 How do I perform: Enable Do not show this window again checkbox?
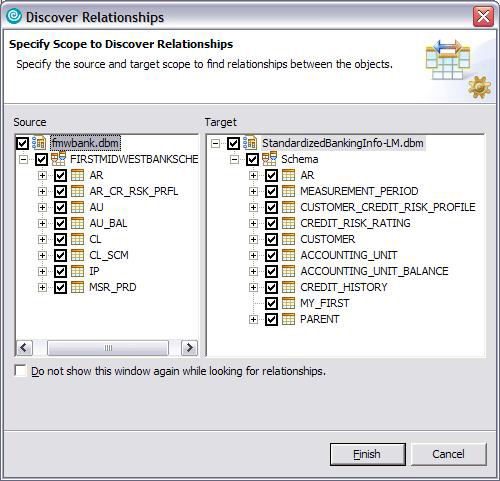click(20, 371)
